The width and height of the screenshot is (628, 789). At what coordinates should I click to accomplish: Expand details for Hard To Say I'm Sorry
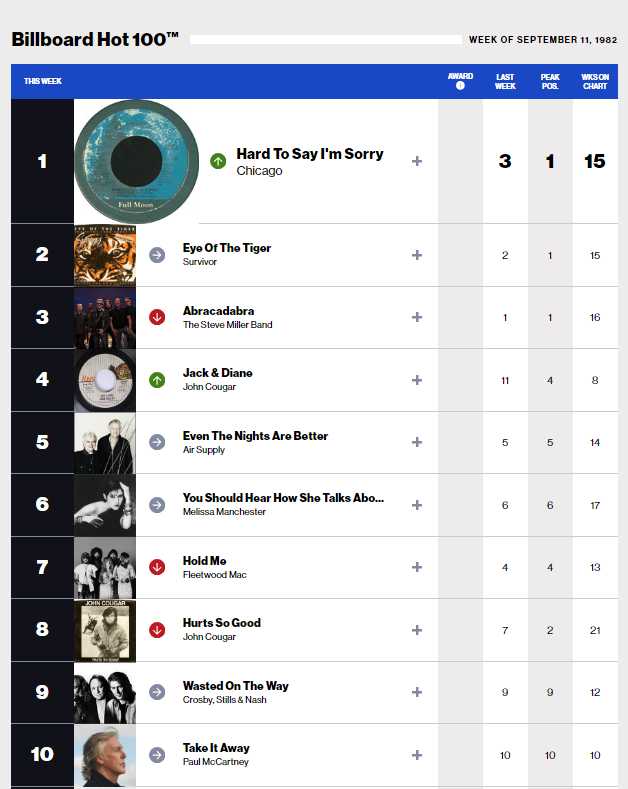tap(417, 161)
